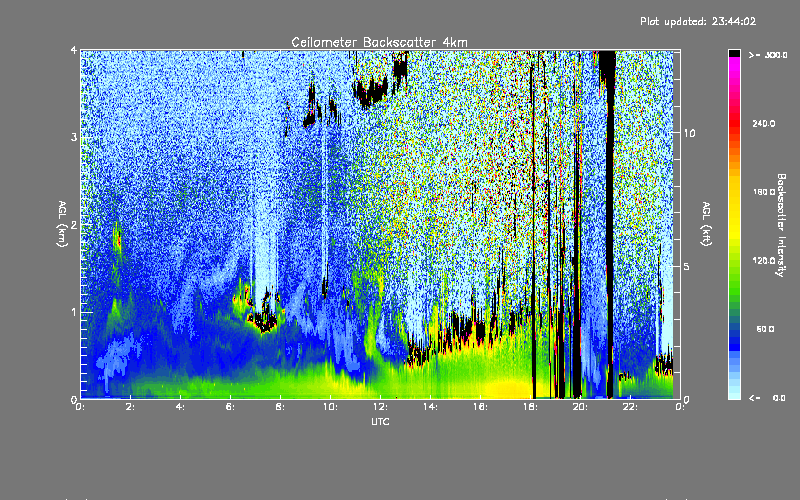Viewport: 800px width, 500px height.
Task: Click the "3" tick on AGL km axis
Action: click(x=74, y=137)
